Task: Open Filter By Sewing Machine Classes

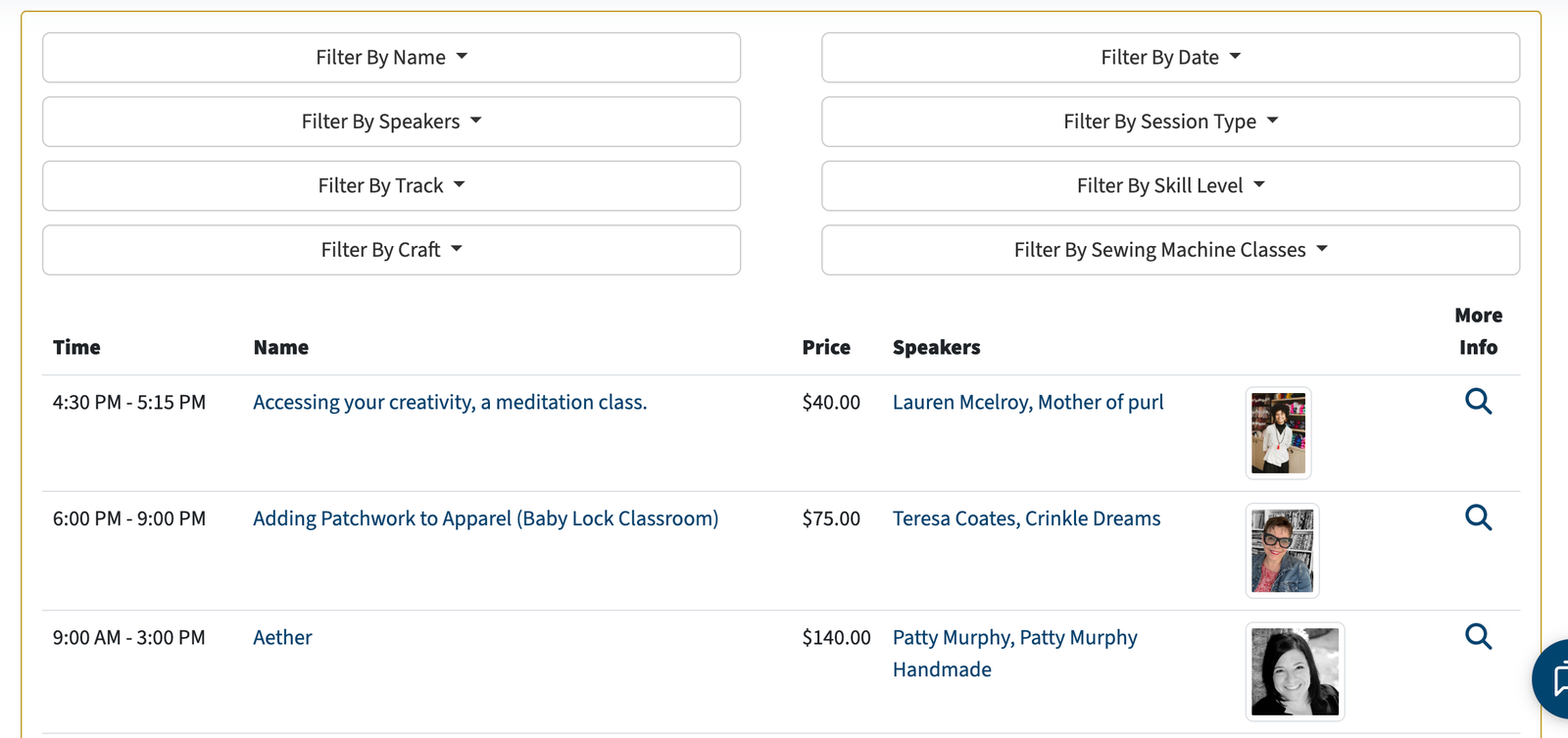Action: pos(1170,250)
